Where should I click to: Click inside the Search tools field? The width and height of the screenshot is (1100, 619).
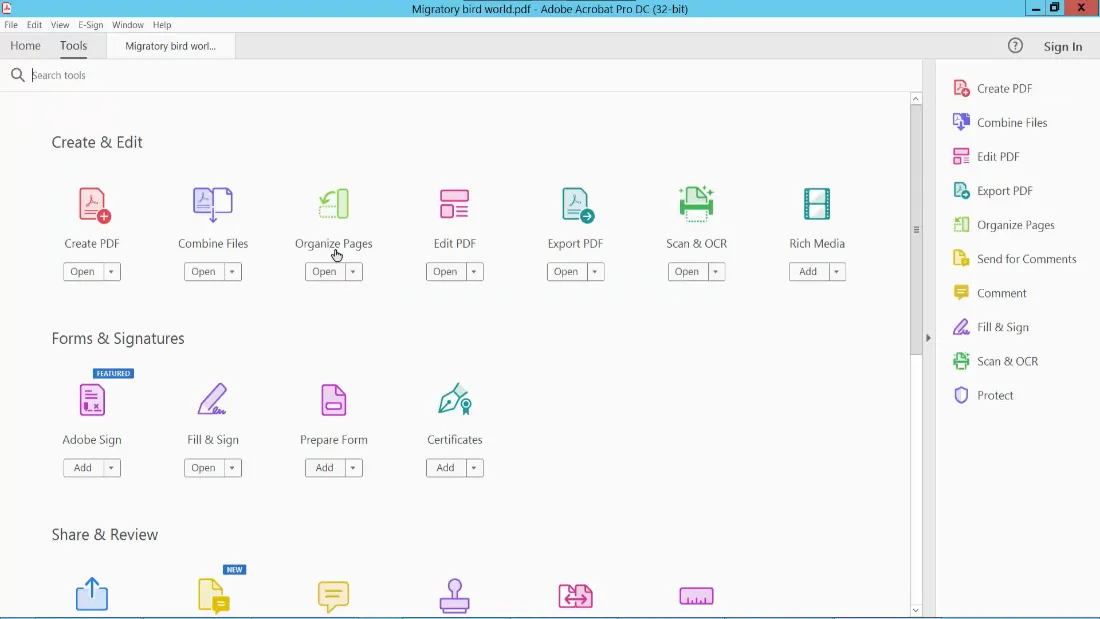pos(200,74)
